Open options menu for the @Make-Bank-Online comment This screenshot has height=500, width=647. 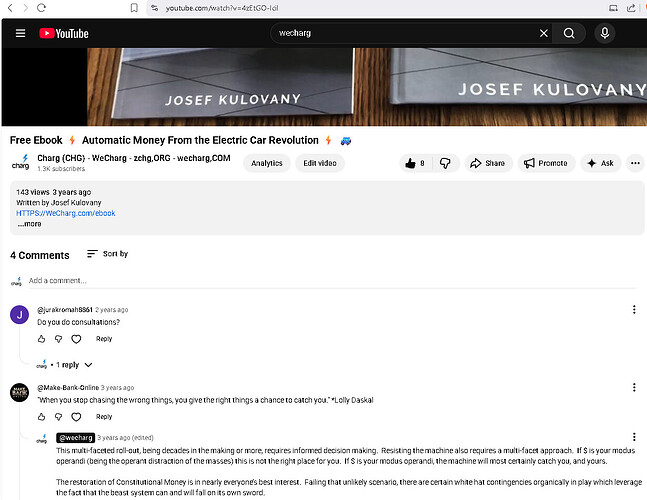(x=634, y=387)
